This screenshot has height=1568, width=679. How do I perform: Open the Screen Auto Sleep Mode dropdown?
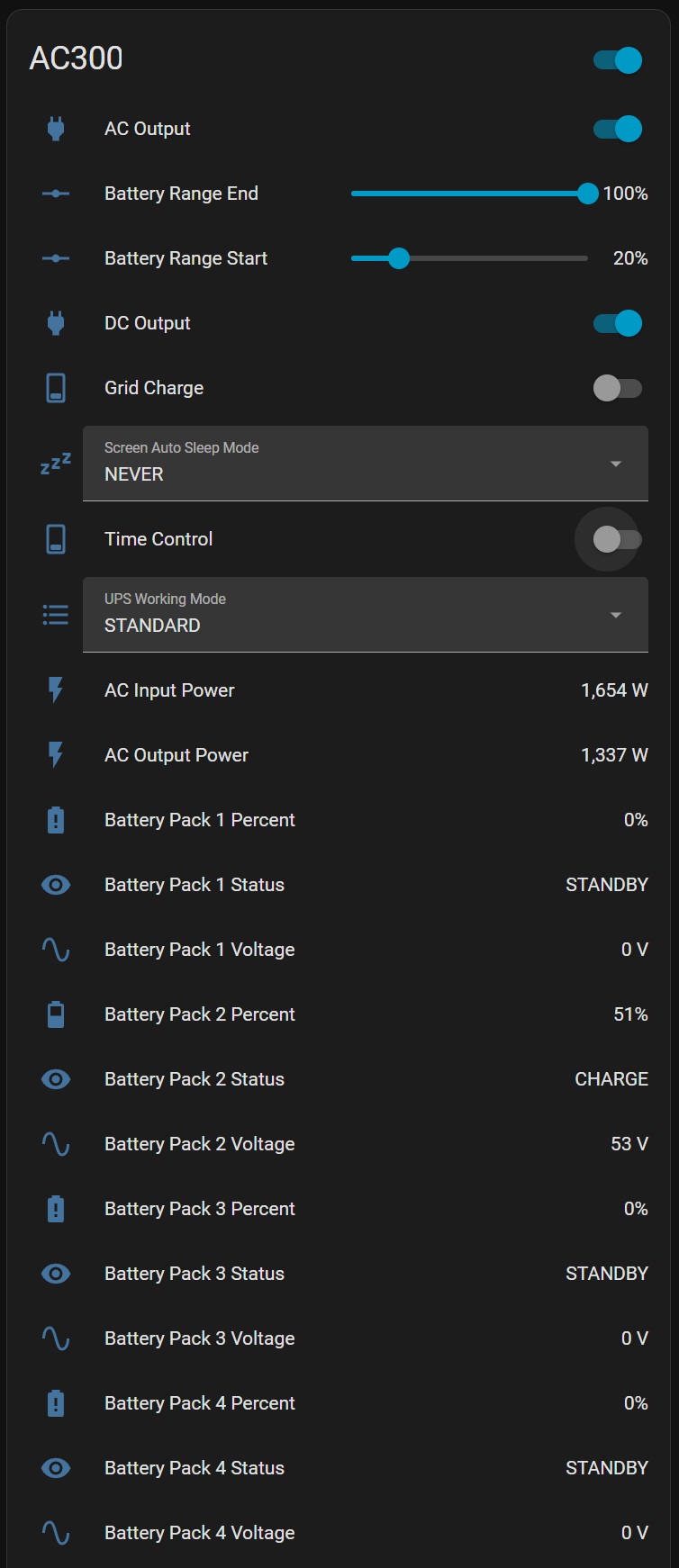[x=365, y=464]
